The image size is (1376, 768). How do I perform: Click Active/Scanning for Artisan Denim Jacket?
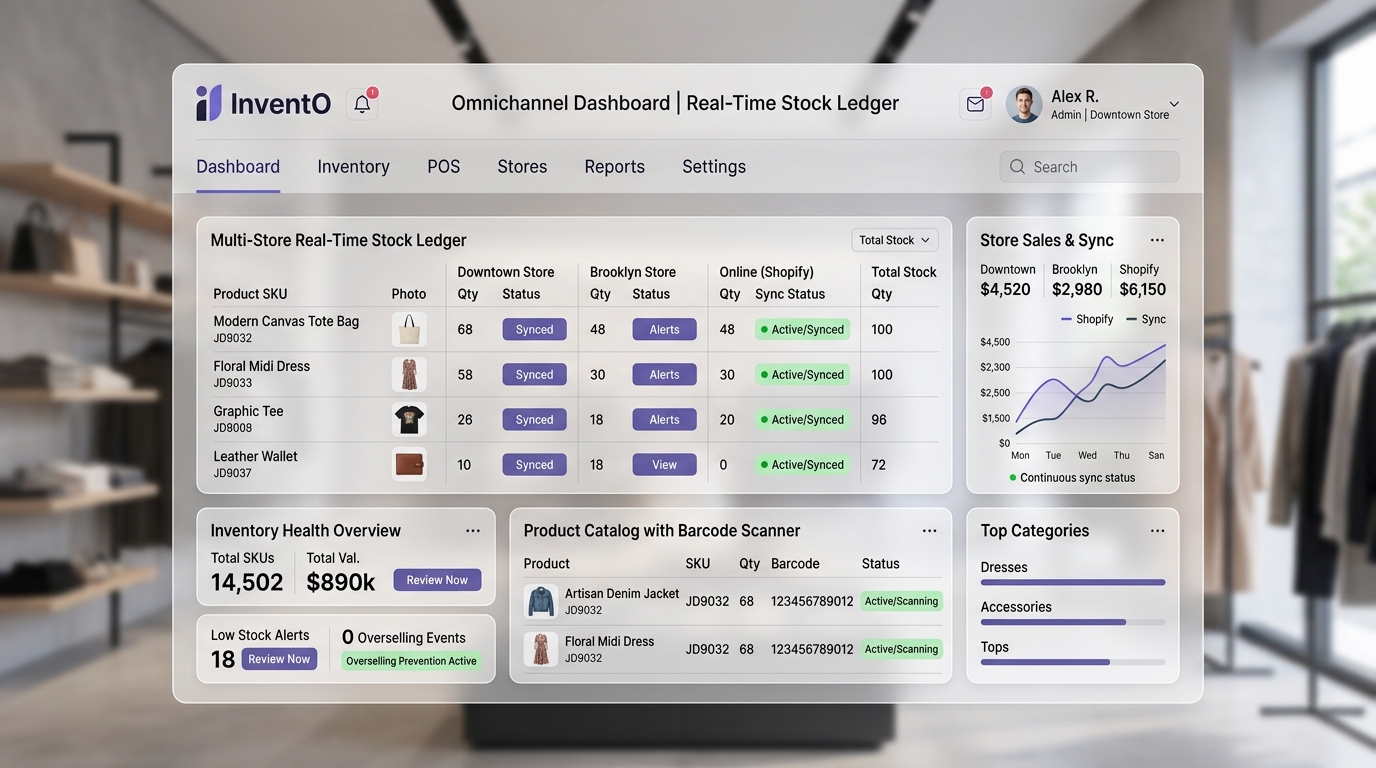901,601
